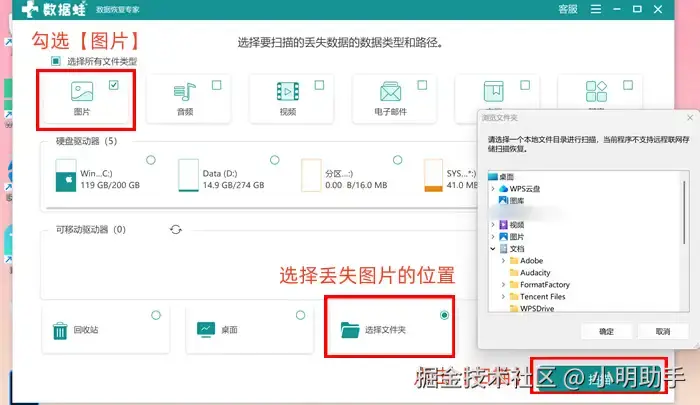Screen dimensions: 700x405
Task: Click the 选择文件夹 folder icon
Action: click(350, 330)
